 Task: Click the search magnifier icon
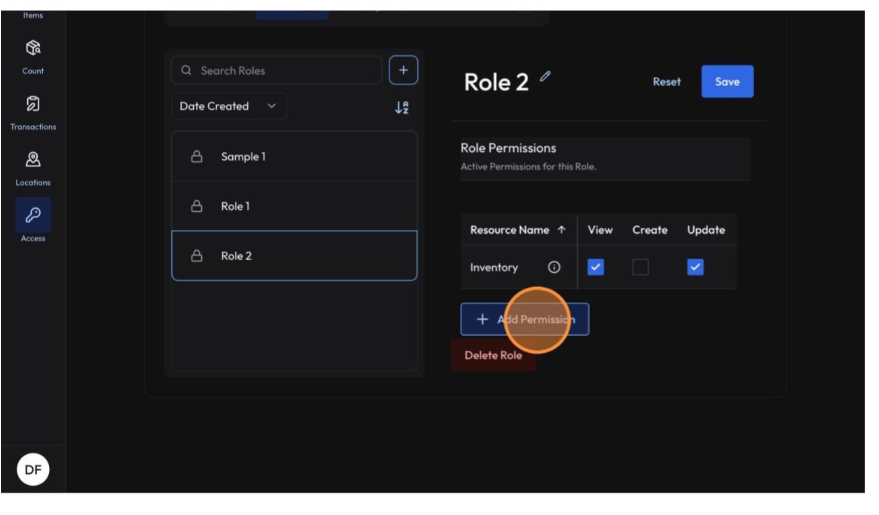point(186,70)
